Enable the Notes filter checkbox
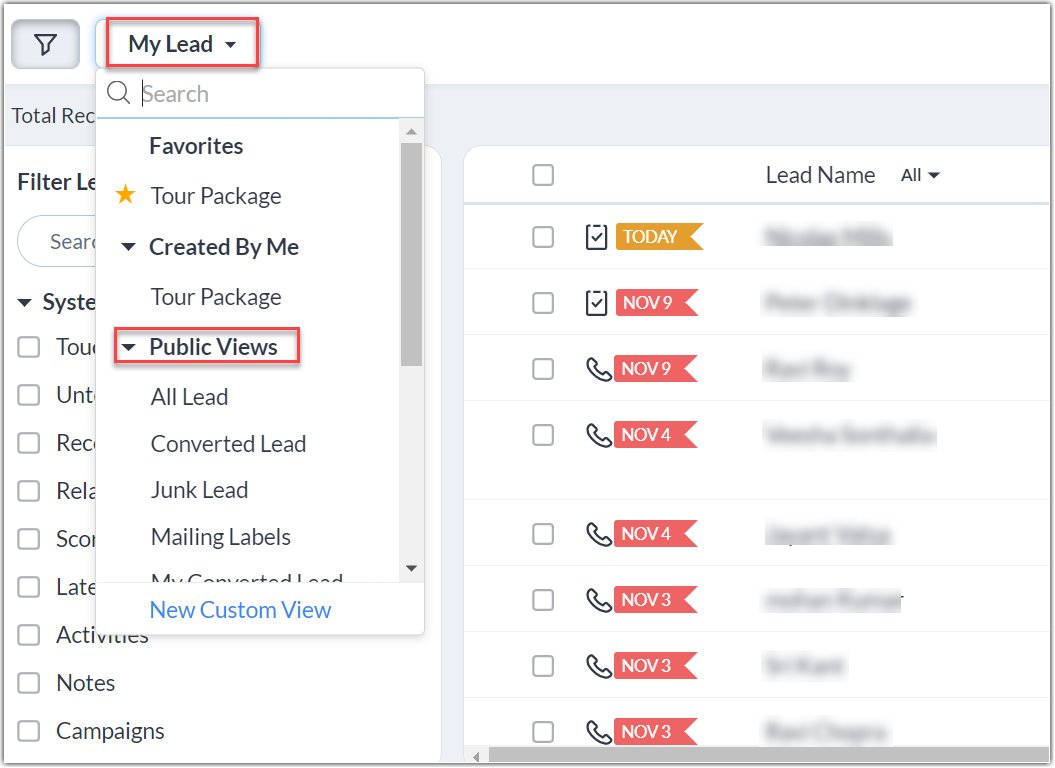1055x768 pixels. pyautogui.click(x=29, y=683)
